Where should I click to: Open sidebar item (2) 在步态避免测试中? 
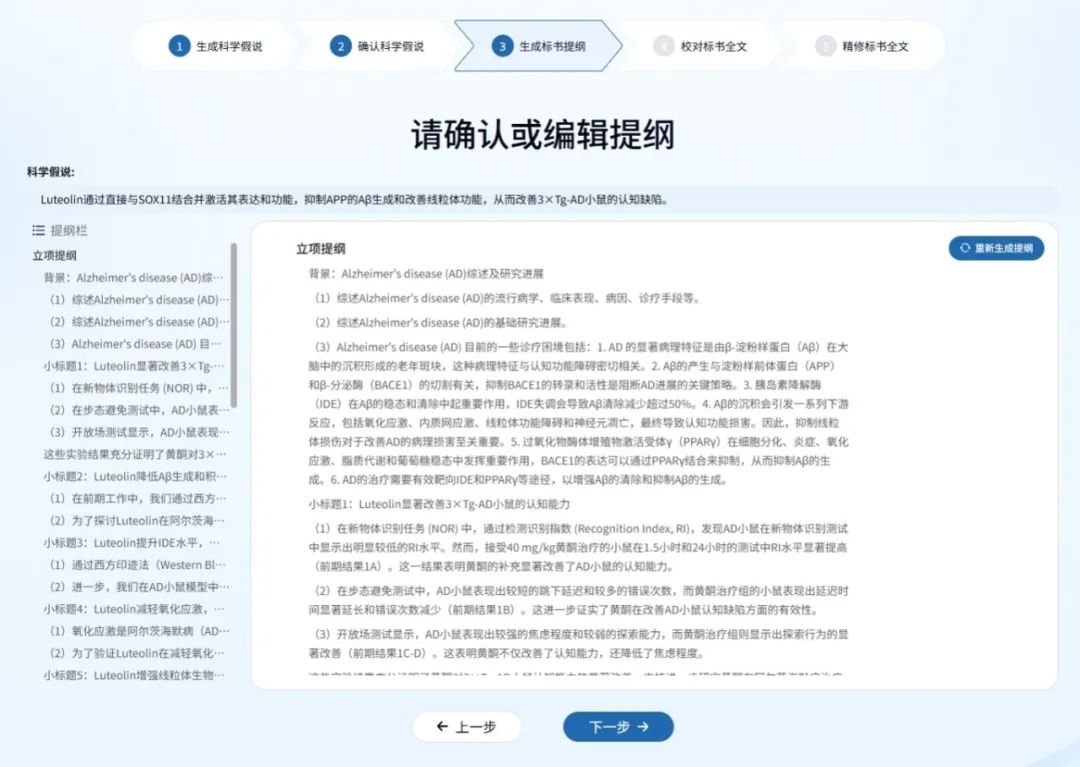(139, 410)
